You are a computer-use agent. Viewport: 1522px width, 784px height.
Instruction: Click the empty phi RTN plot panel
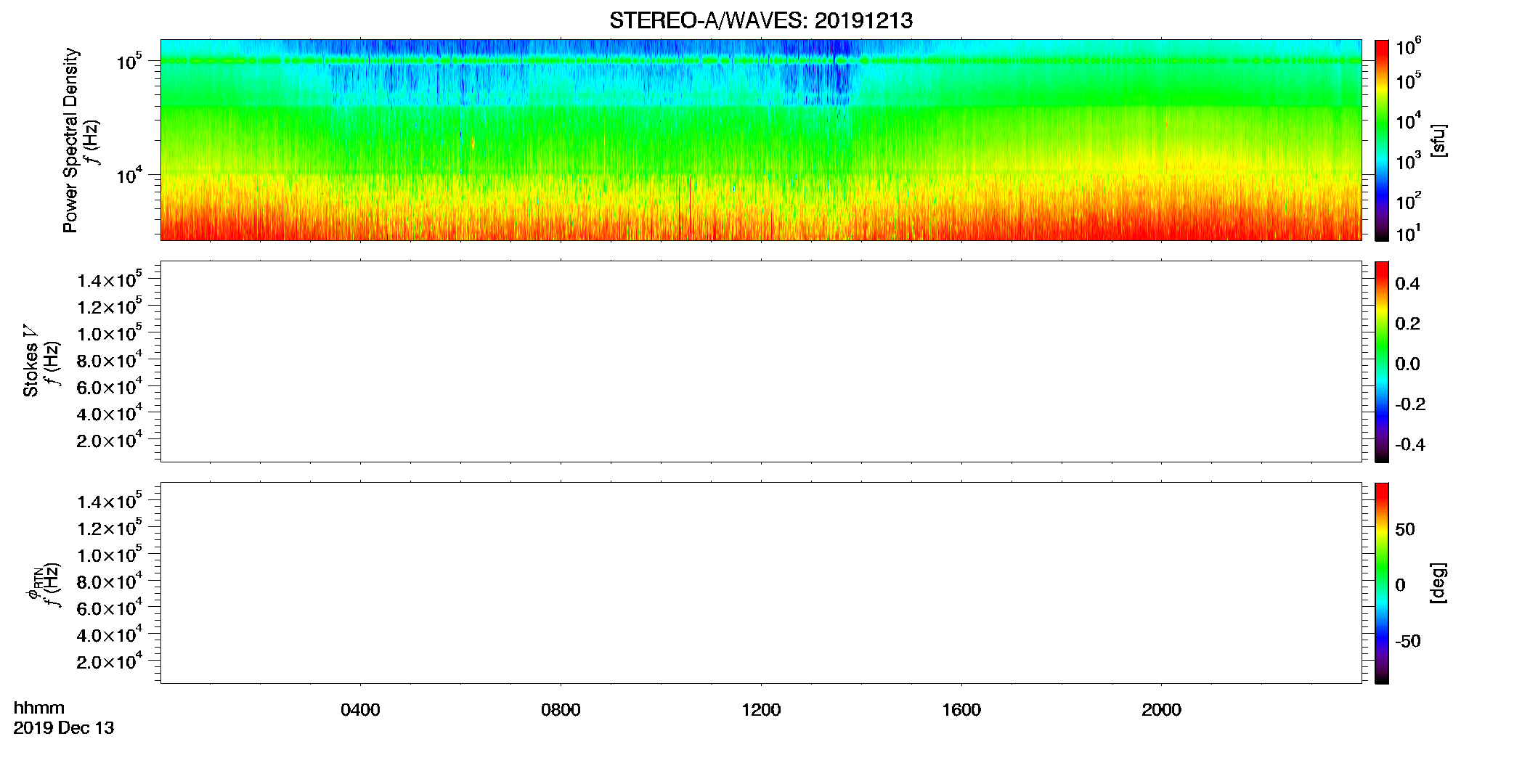(761, 583)
